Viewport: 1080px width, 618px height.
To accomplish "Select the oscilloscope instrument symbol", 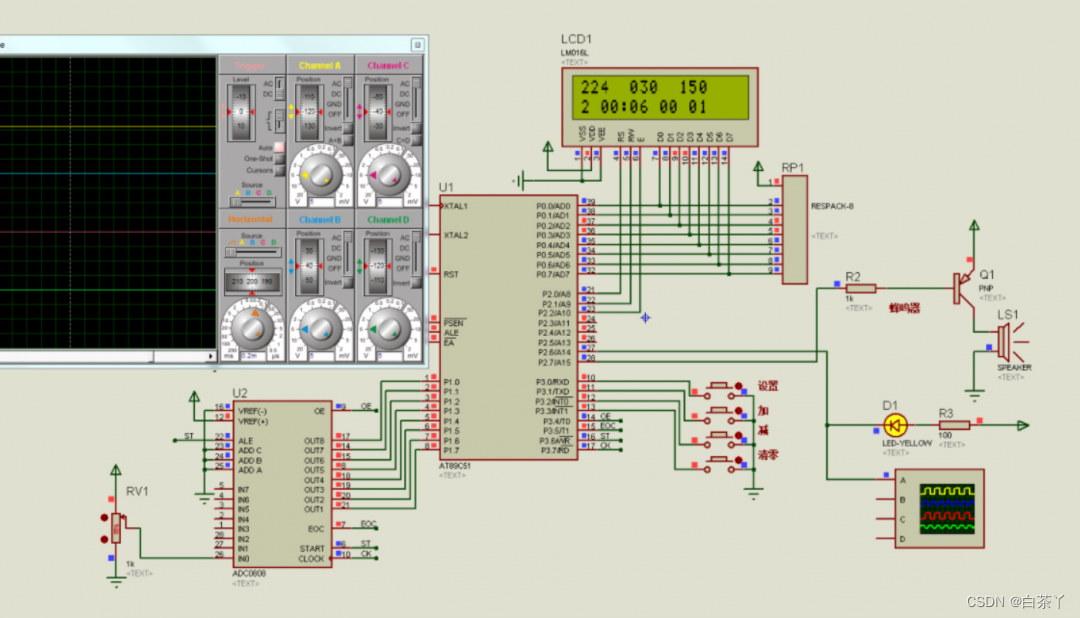I will 934,508.
